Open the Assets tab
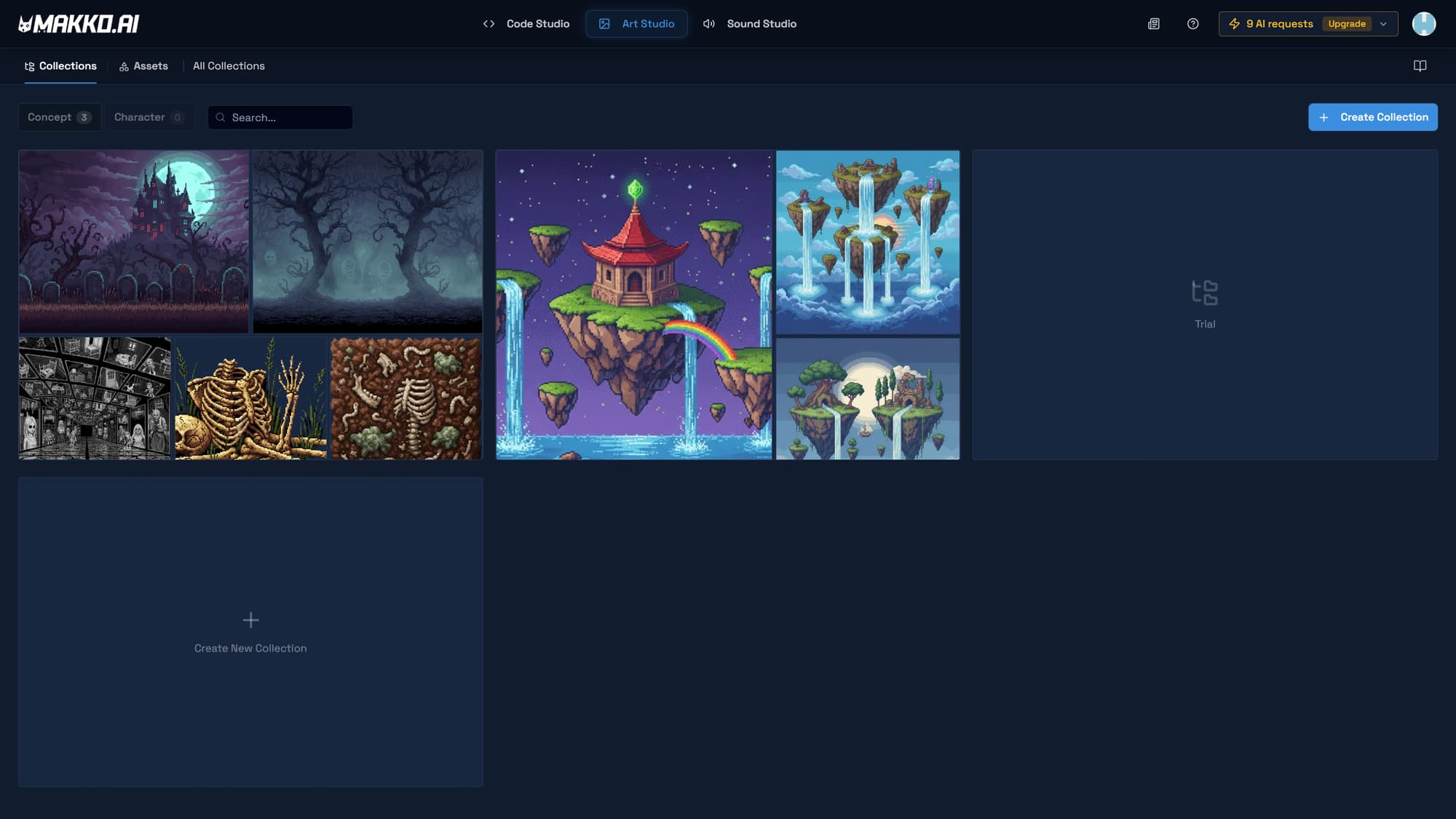Viewport: 1456px width, 819px height. (143, 66)
